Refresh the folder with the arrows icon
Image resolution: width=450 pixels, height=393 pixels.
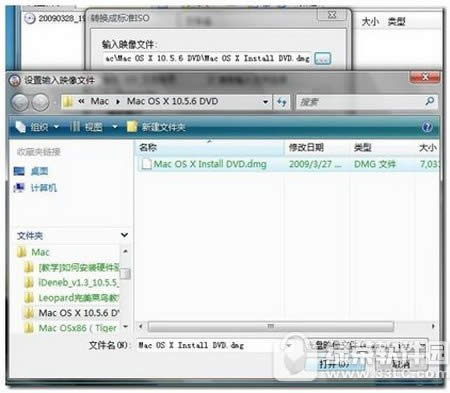282,102
